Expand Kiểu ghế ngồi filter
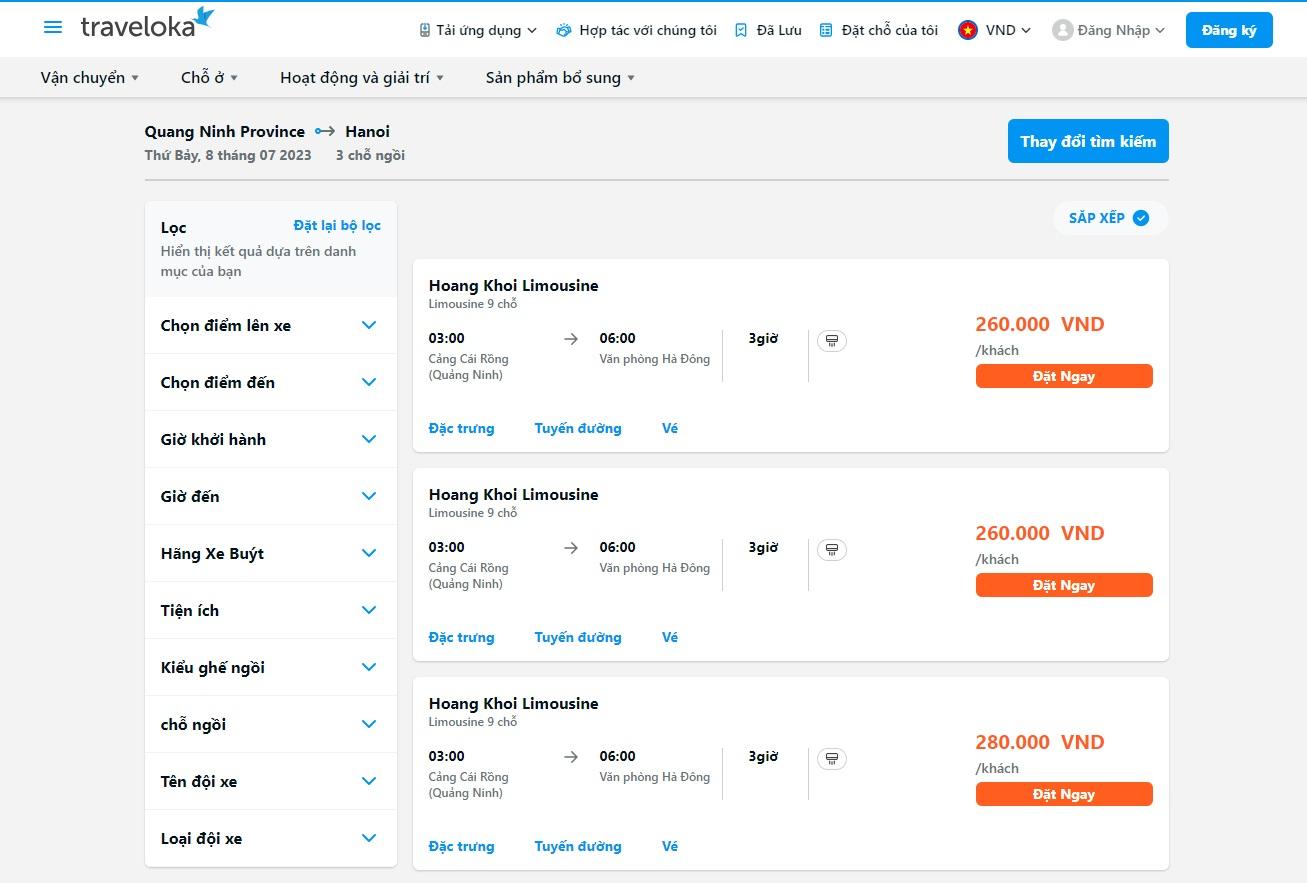Image resolution: width=1307 pixels, height=883 pixels. pyautogui.click(x=271, y=667)
